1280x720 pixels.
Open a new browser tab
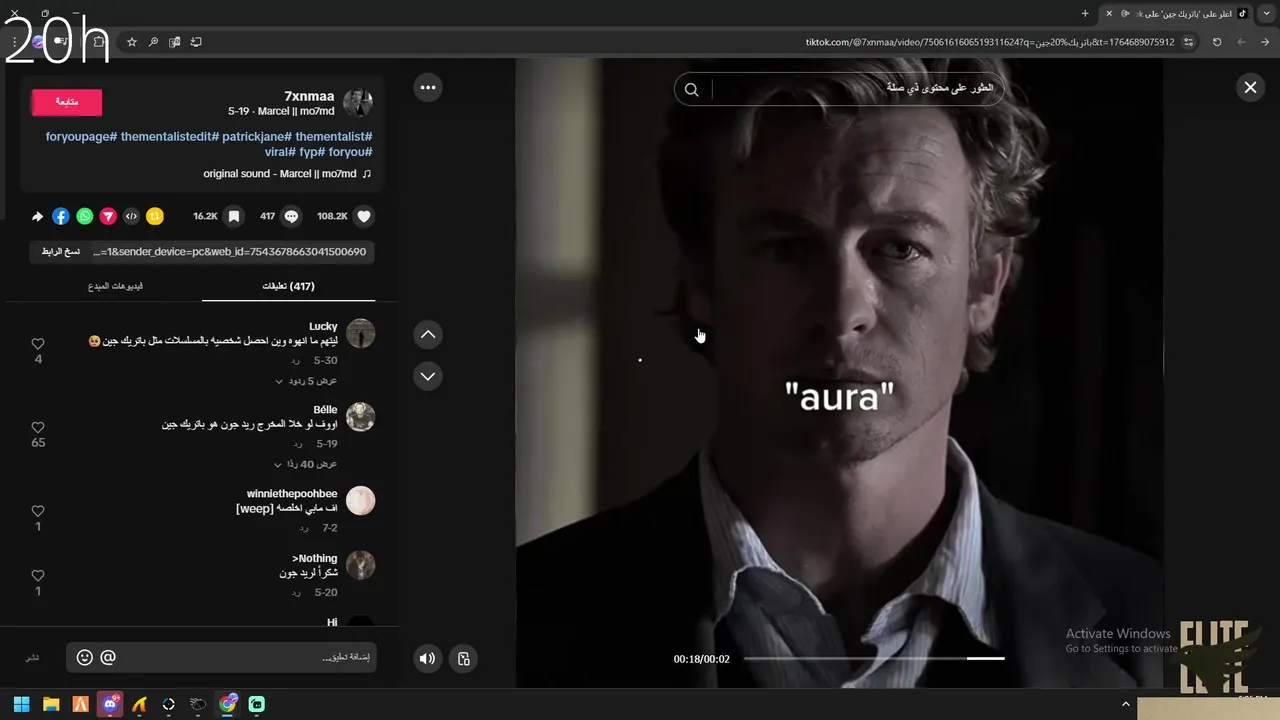coord(1085,13)
